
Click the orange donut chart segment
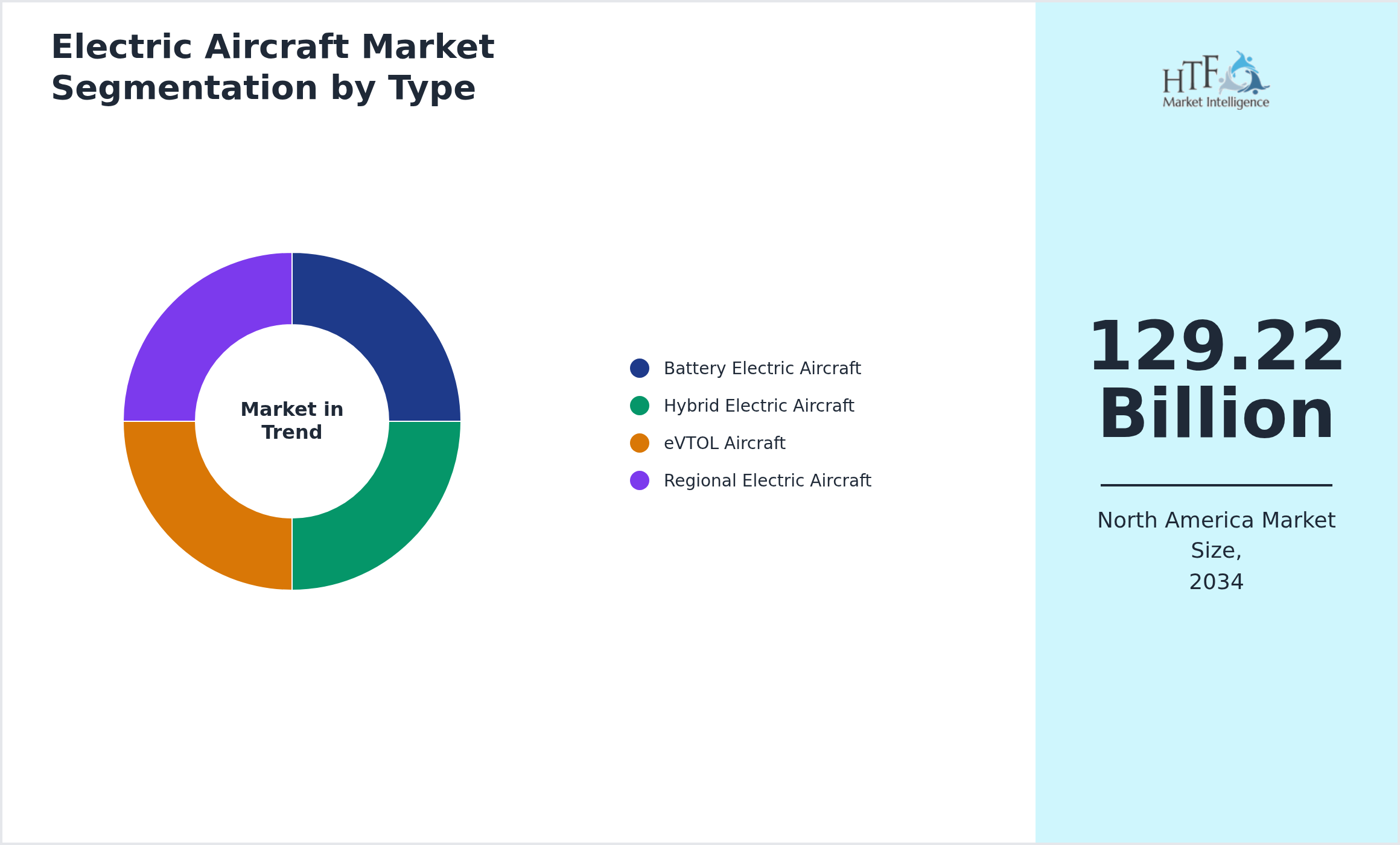pyautogui.click(x=198, y=515)
